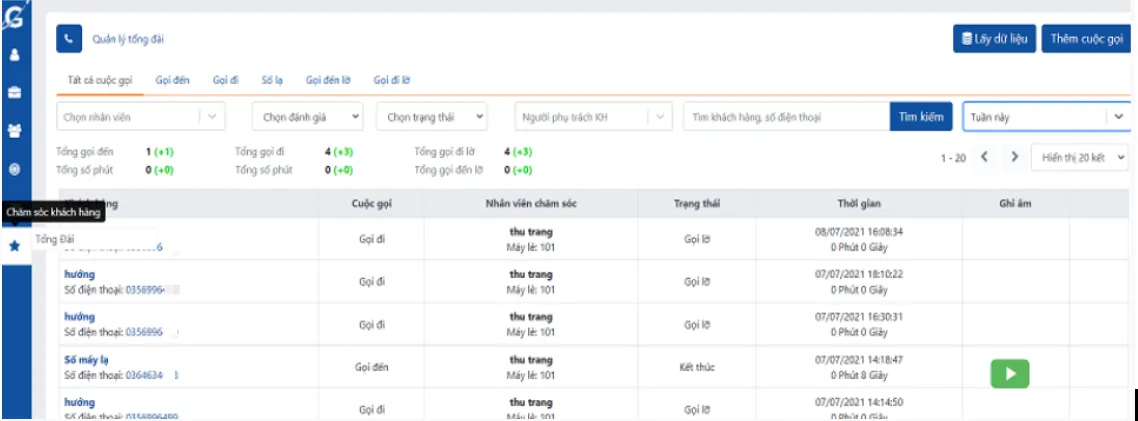Click the Thêm cuộc gọi button

[x=1086, y=39]
